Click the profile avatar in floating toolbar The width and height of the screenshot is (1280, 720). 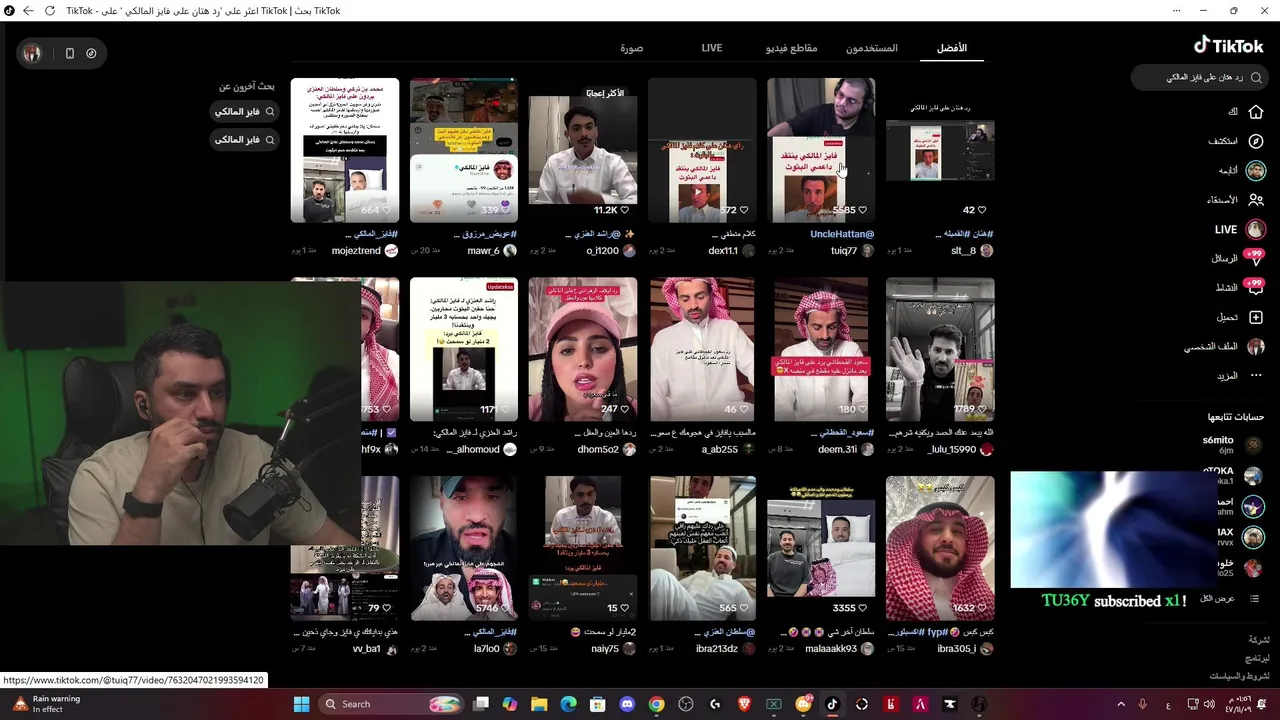coord(32,53)
